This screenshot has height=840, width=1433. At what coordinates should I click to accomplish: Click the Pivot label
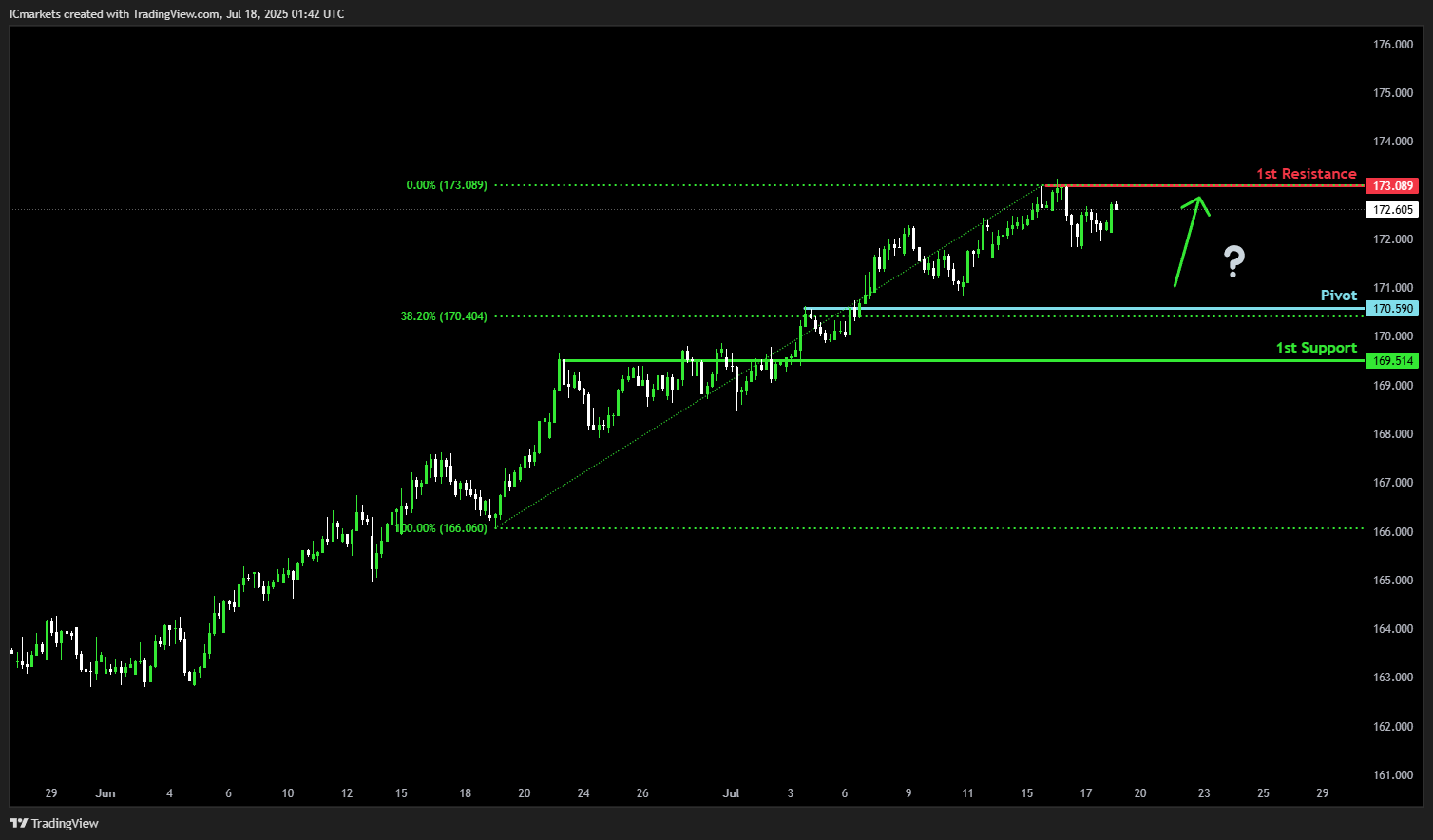tap(1339, 296)
